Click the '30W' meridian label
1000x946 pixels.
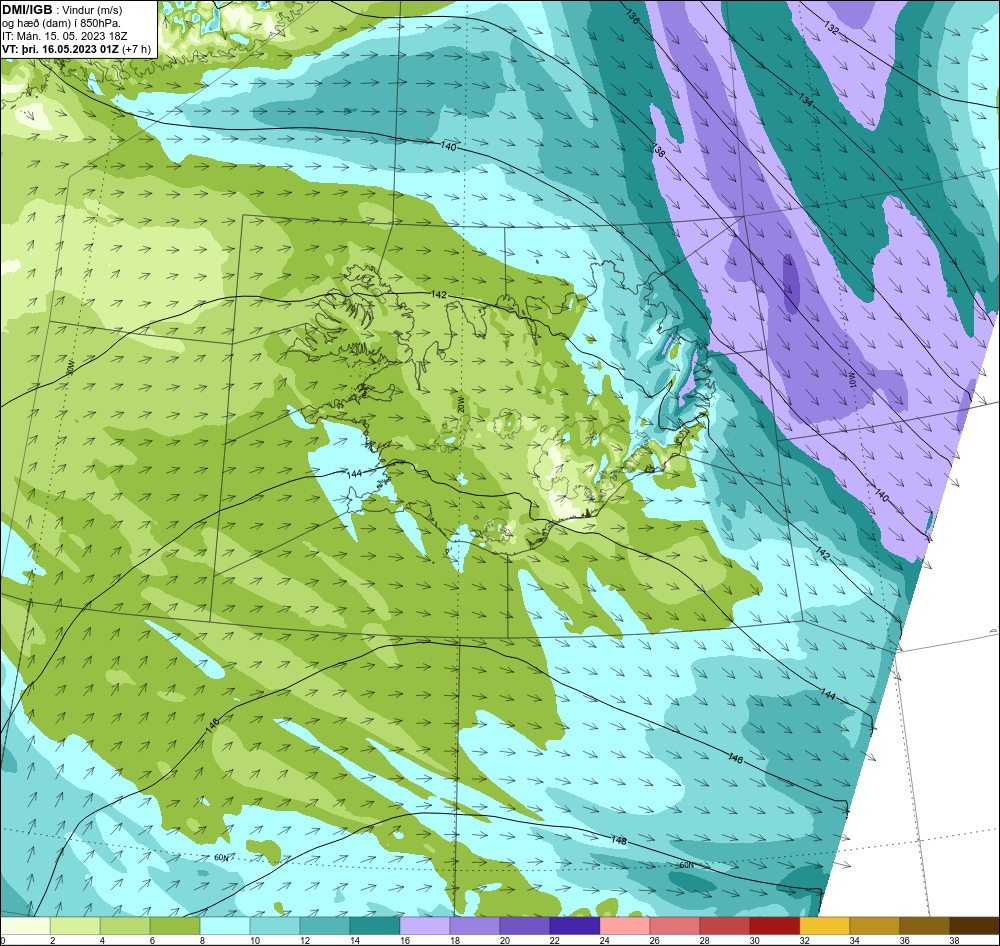71,366
